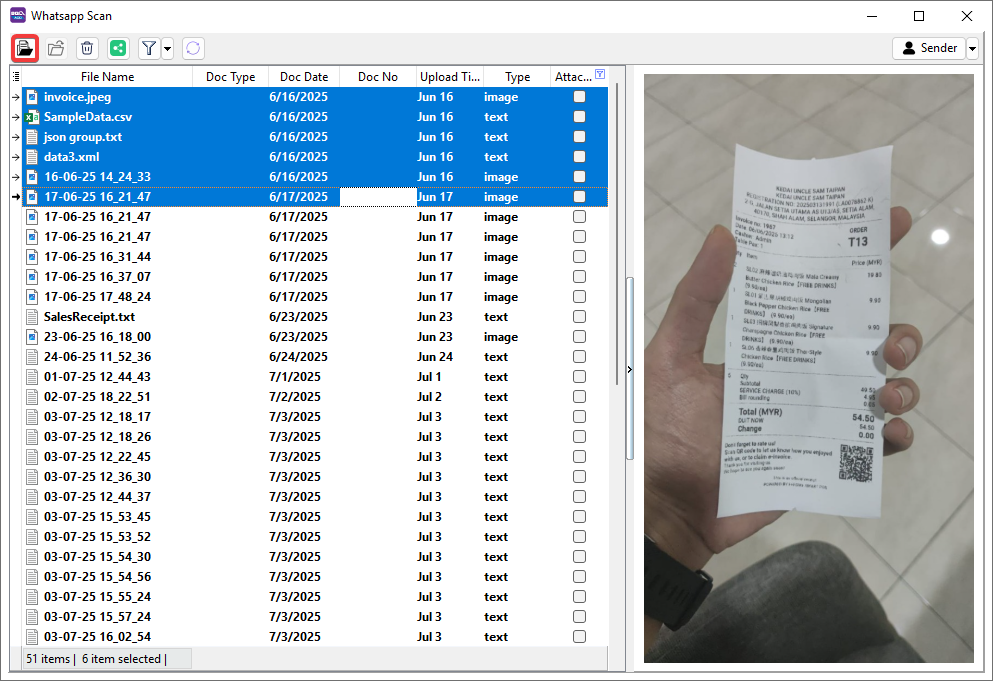This screenshot has width=993, height=681.
Task: Click the image icon of 17-06-25 17_48_24
Action: point(32,296)
